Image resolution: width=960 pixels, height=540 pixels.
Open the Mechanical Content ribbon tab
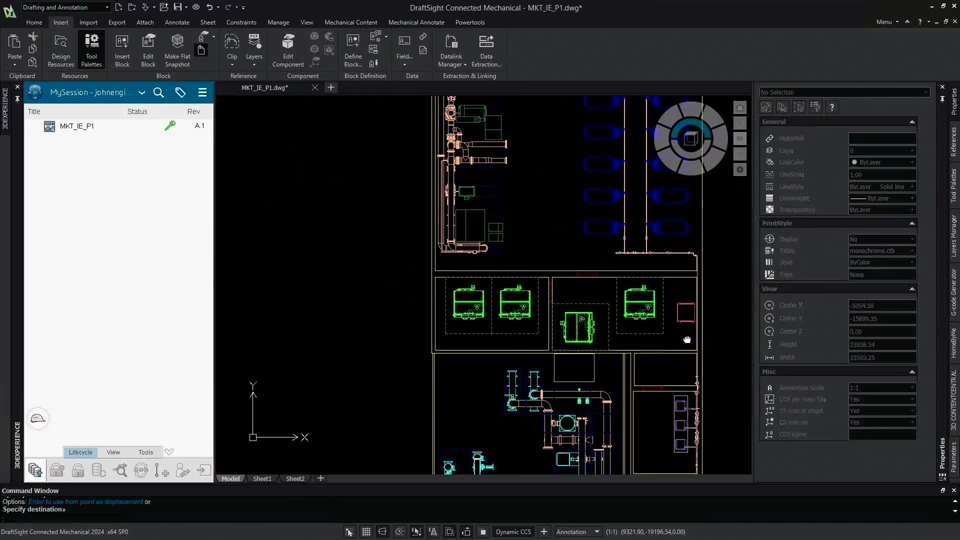351,22
